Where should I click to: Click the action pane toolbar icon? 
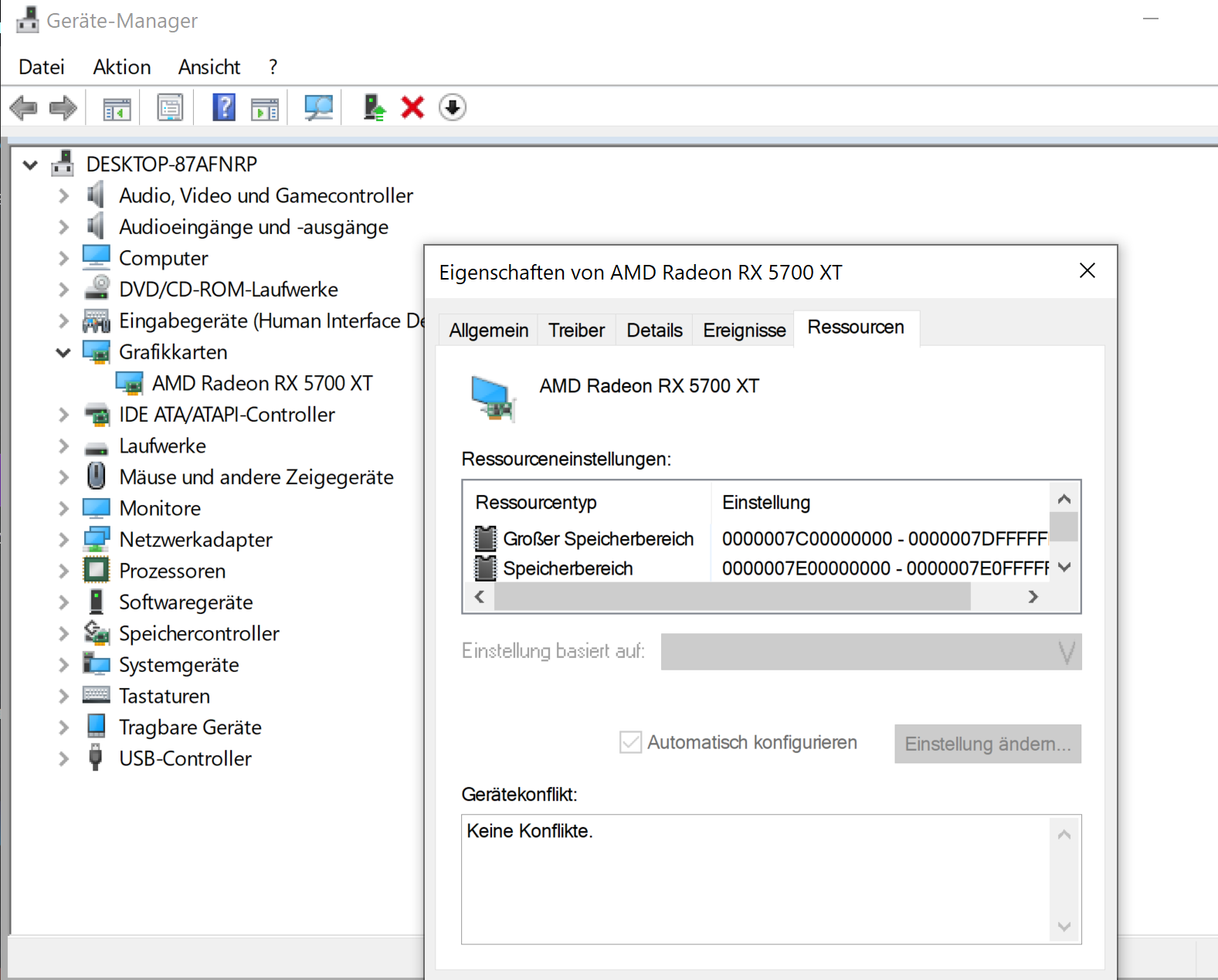265,108
